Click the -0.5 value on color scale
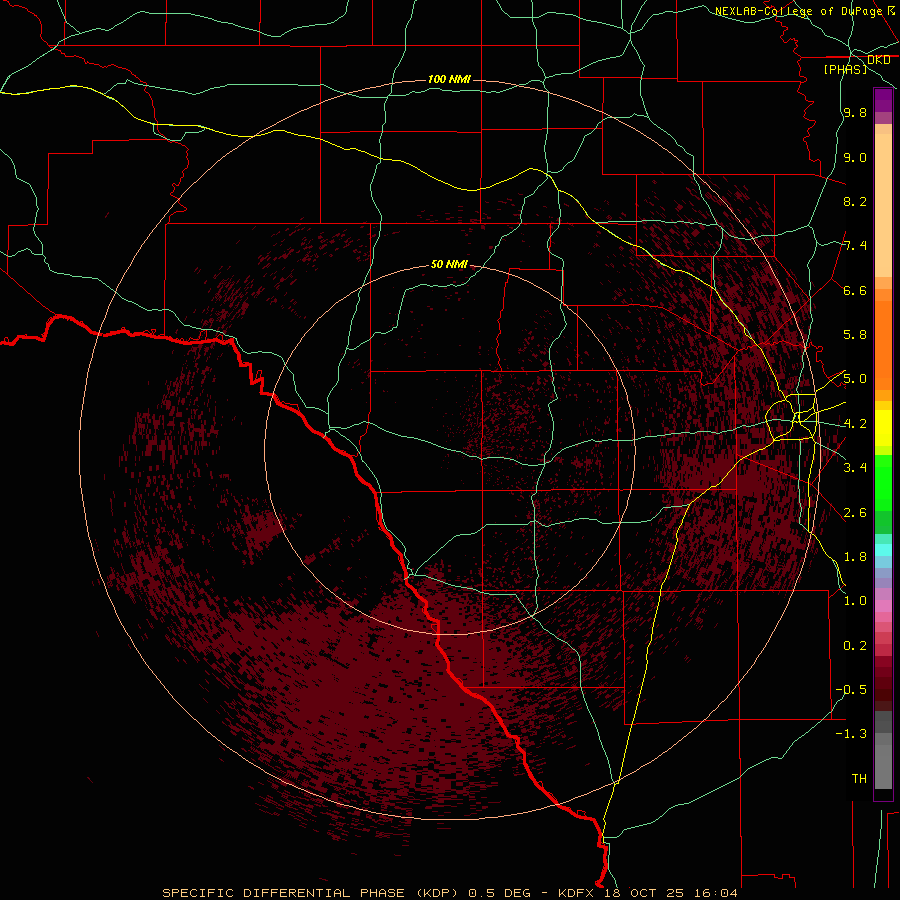This screenshot has width=900, height=900. pyautogui.click(x=851, y=690)
